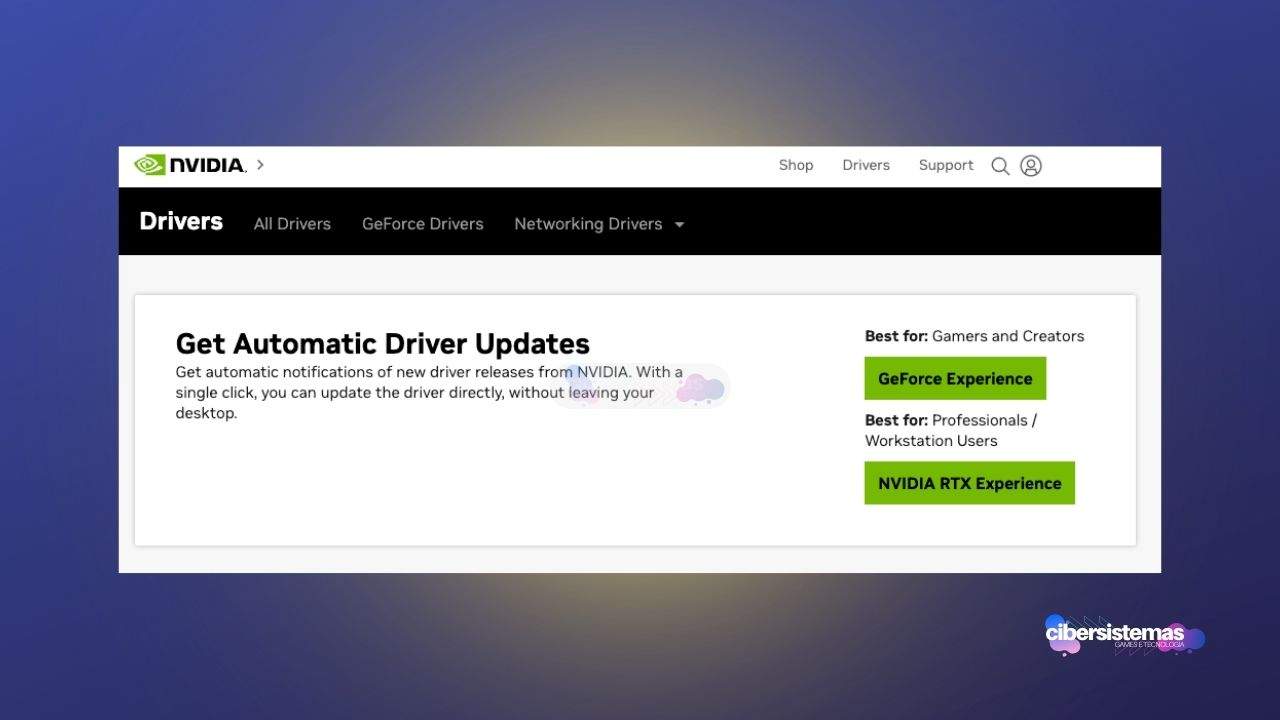Expand the Networking Drivers dropdown arrow
The width and height of the screenshot is (1280, 720).
pos(680,224)
